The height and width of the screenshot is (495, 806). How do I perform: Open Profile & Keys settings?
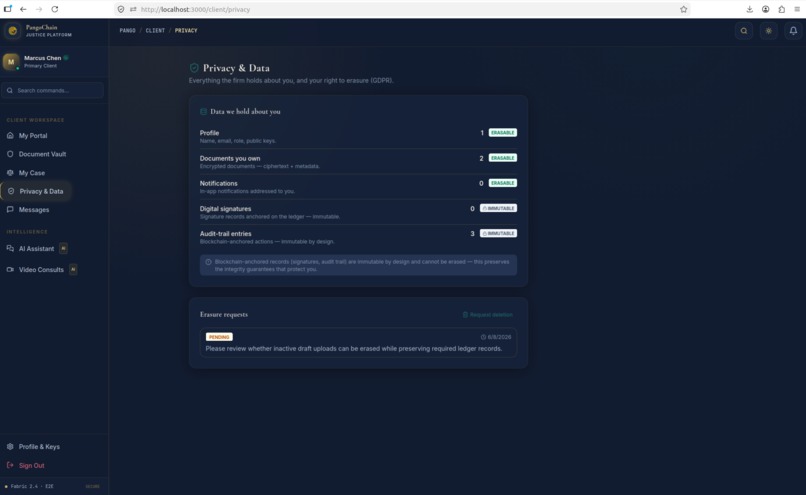(x=39, y=447)
